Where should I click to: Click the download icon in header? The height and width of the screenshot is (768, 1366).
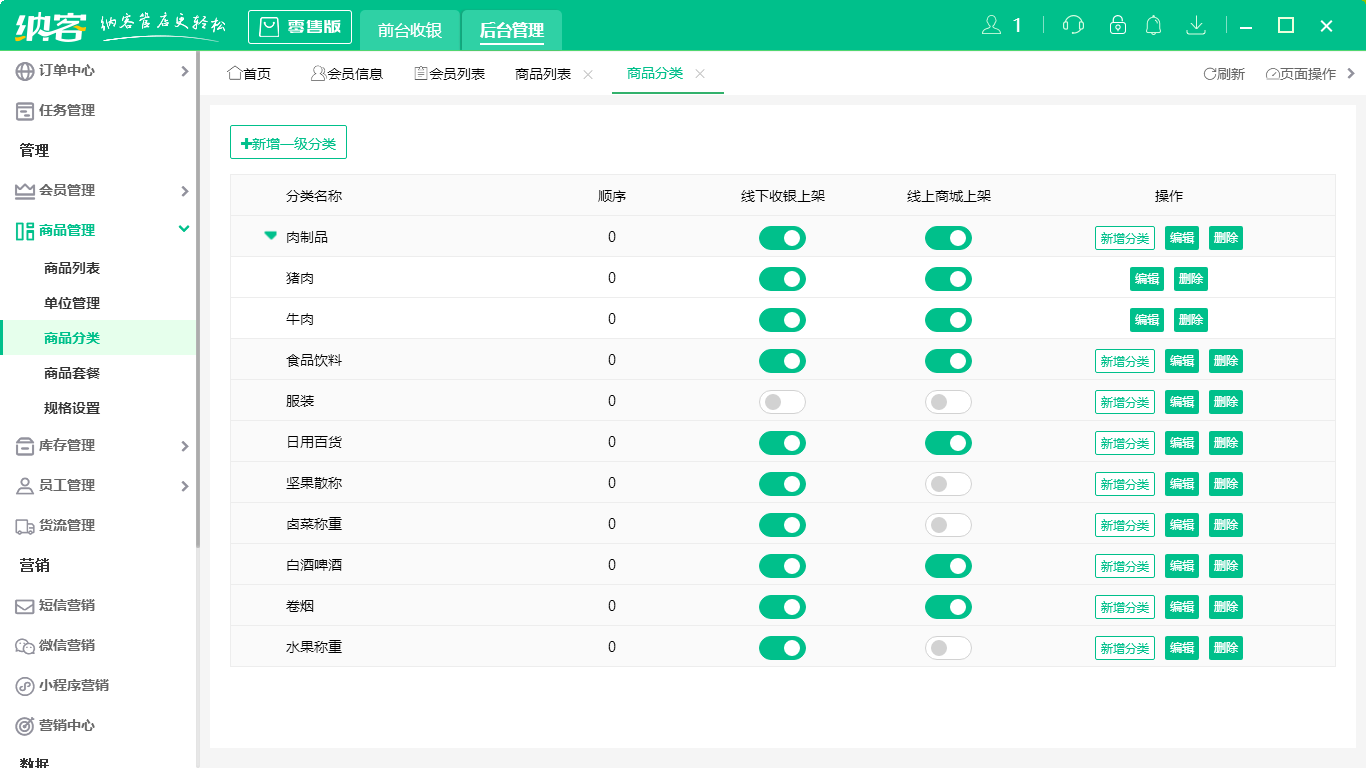(1195, 25)
